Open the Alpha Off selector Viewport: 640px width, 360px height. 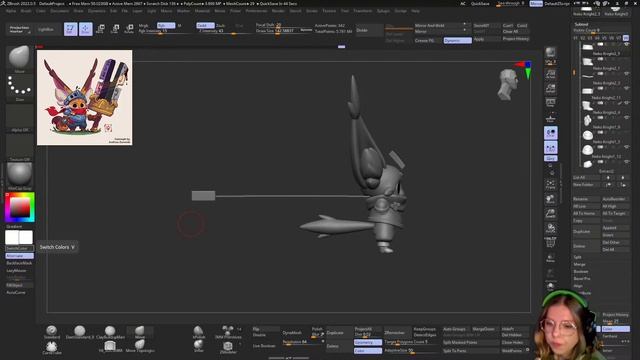point(19,118)
